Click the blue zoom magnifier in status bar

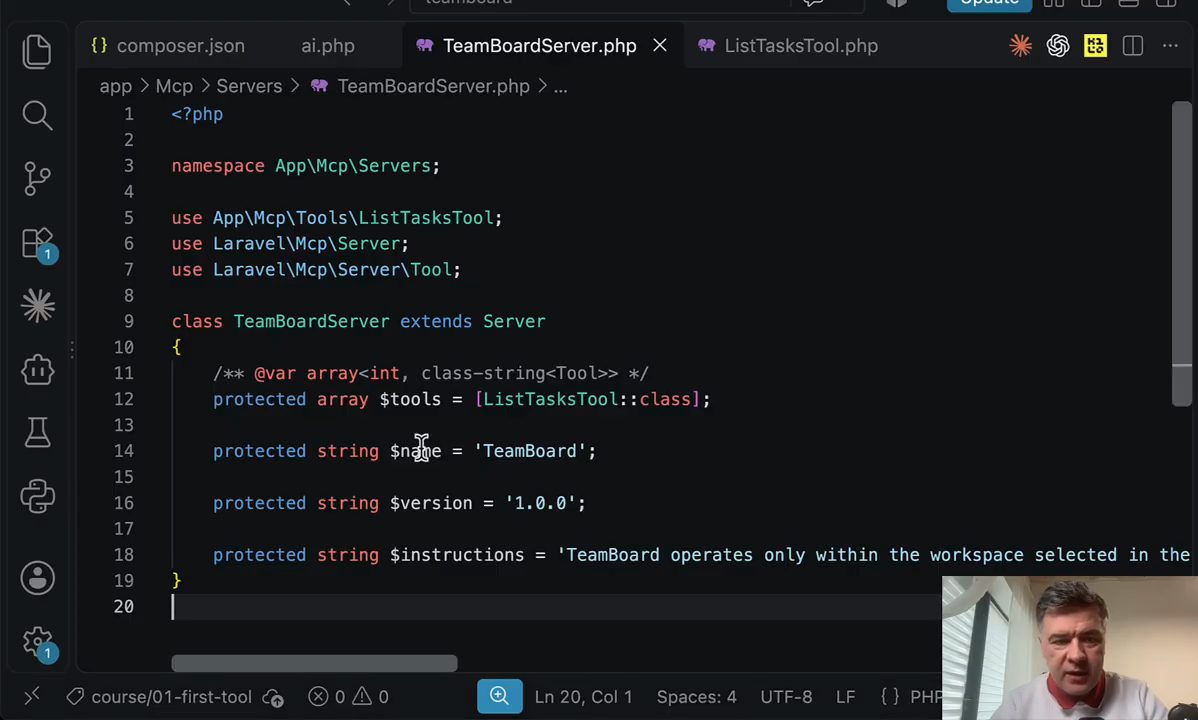[500, 696]
